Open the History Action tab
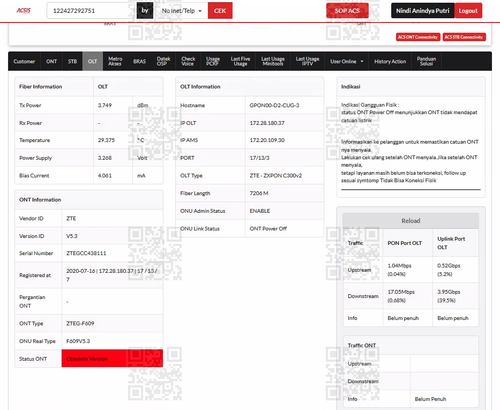 (x=390, y=61)
